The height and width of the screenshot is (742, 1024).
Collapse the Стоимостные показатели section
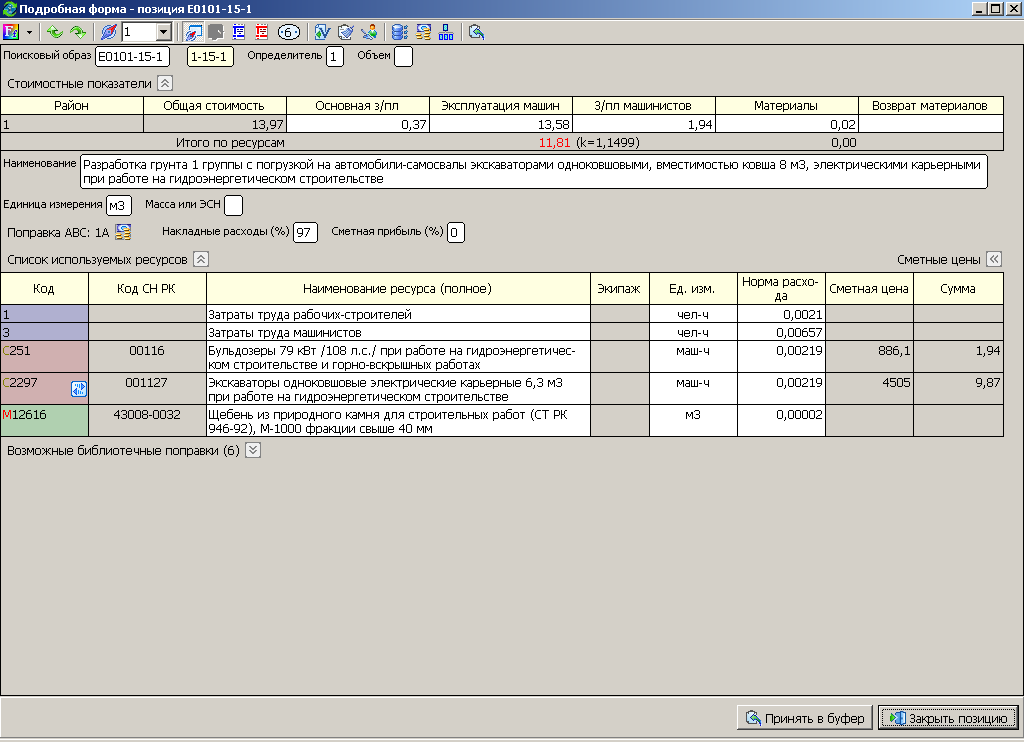165,84
